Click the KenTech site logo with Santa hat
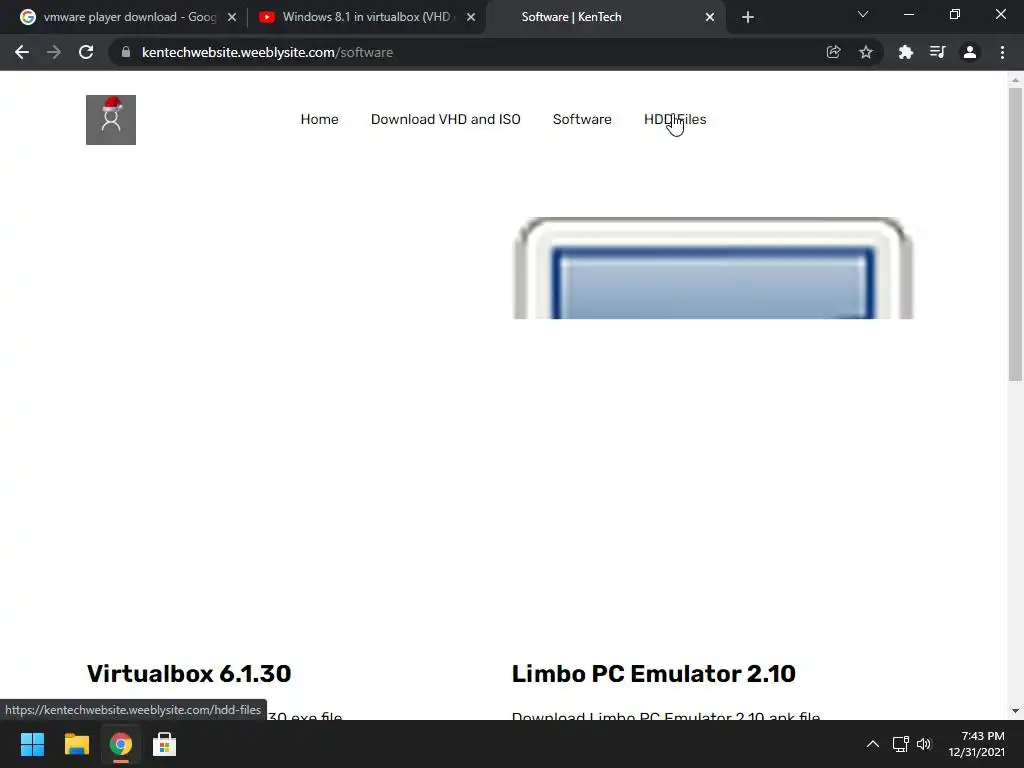This screenshot has height=768, width=1024. click(x=111, y=120)
